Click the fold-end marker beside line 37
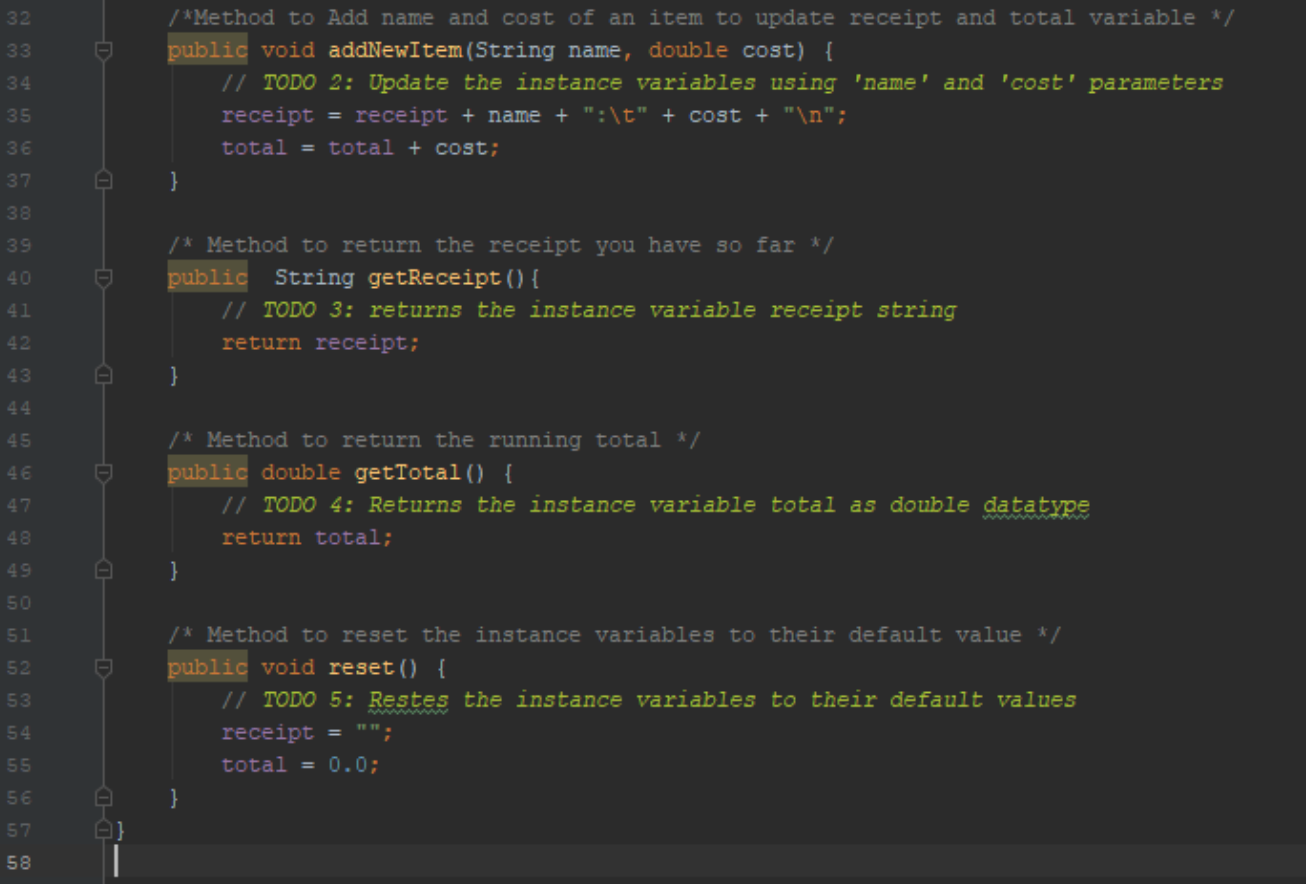Screen dimensions: 1306x884 (103, 180)
